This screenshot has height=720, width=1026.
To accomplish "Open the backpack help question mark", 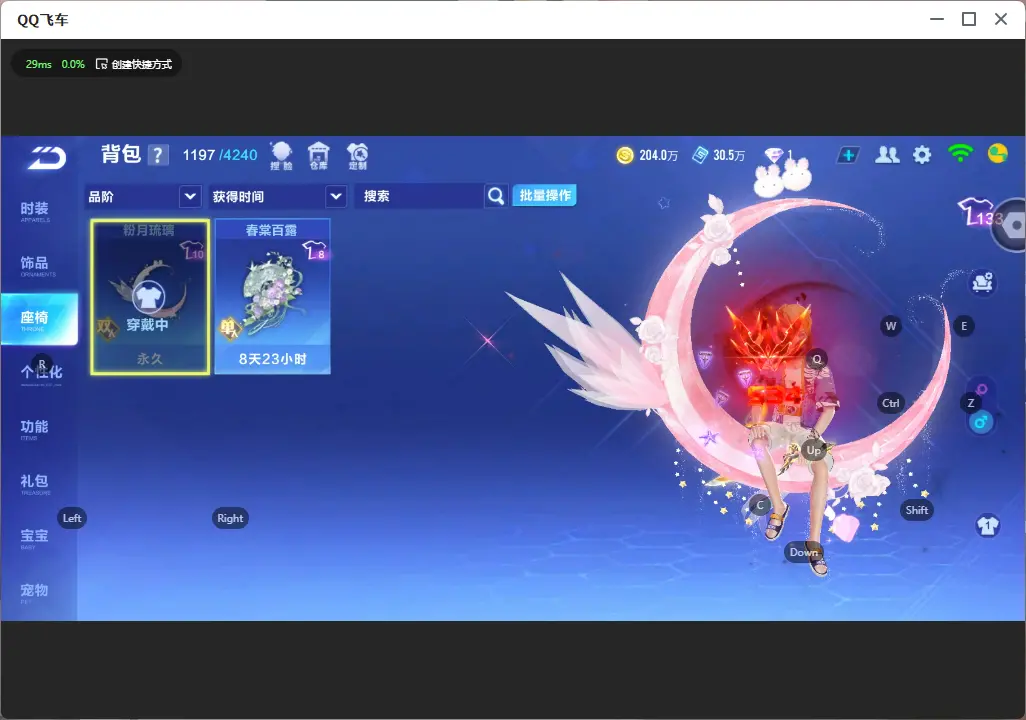I will coord(158,156).
